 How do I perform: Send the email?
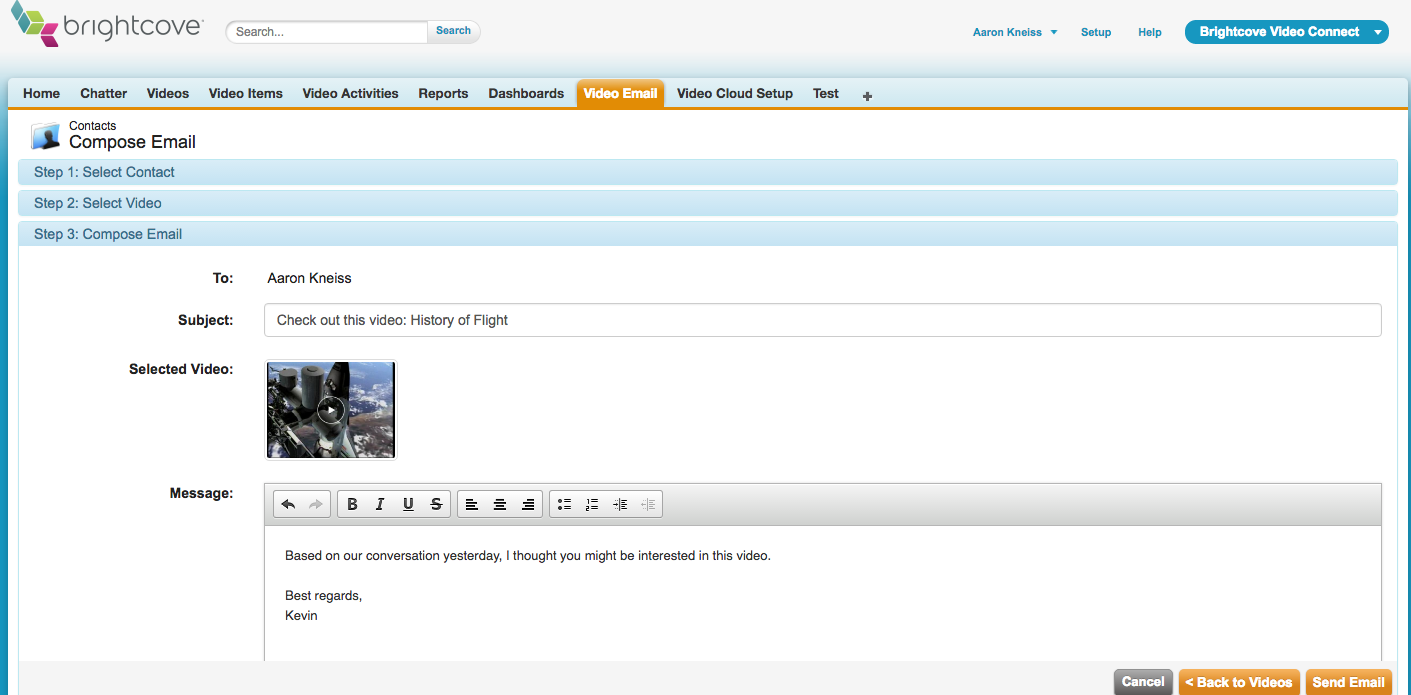point(1349,682)
